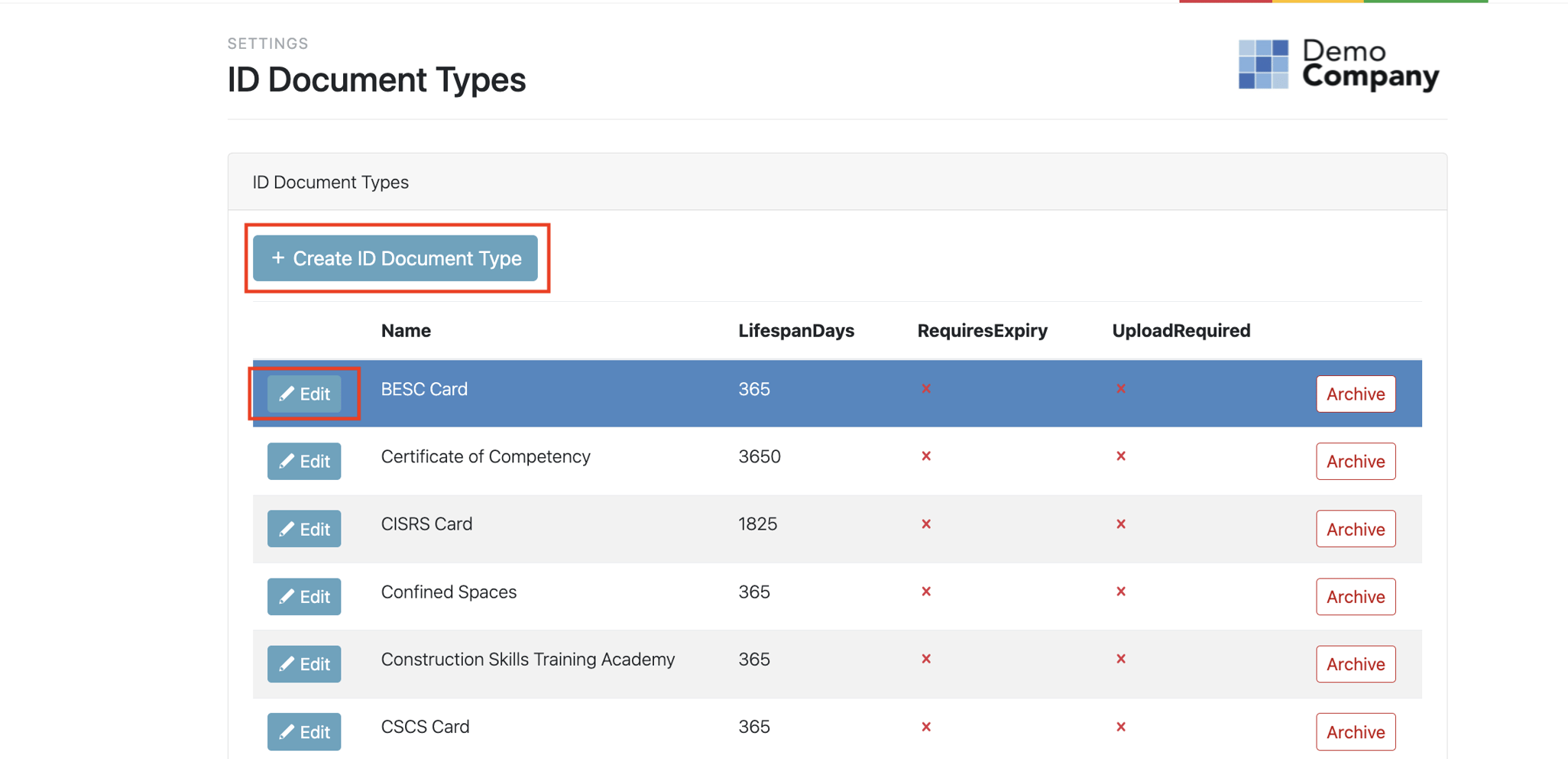Click the Demo Company logo
Image resolution: width=1568 pixels, height=759 pixels.
pos(1338,65)
